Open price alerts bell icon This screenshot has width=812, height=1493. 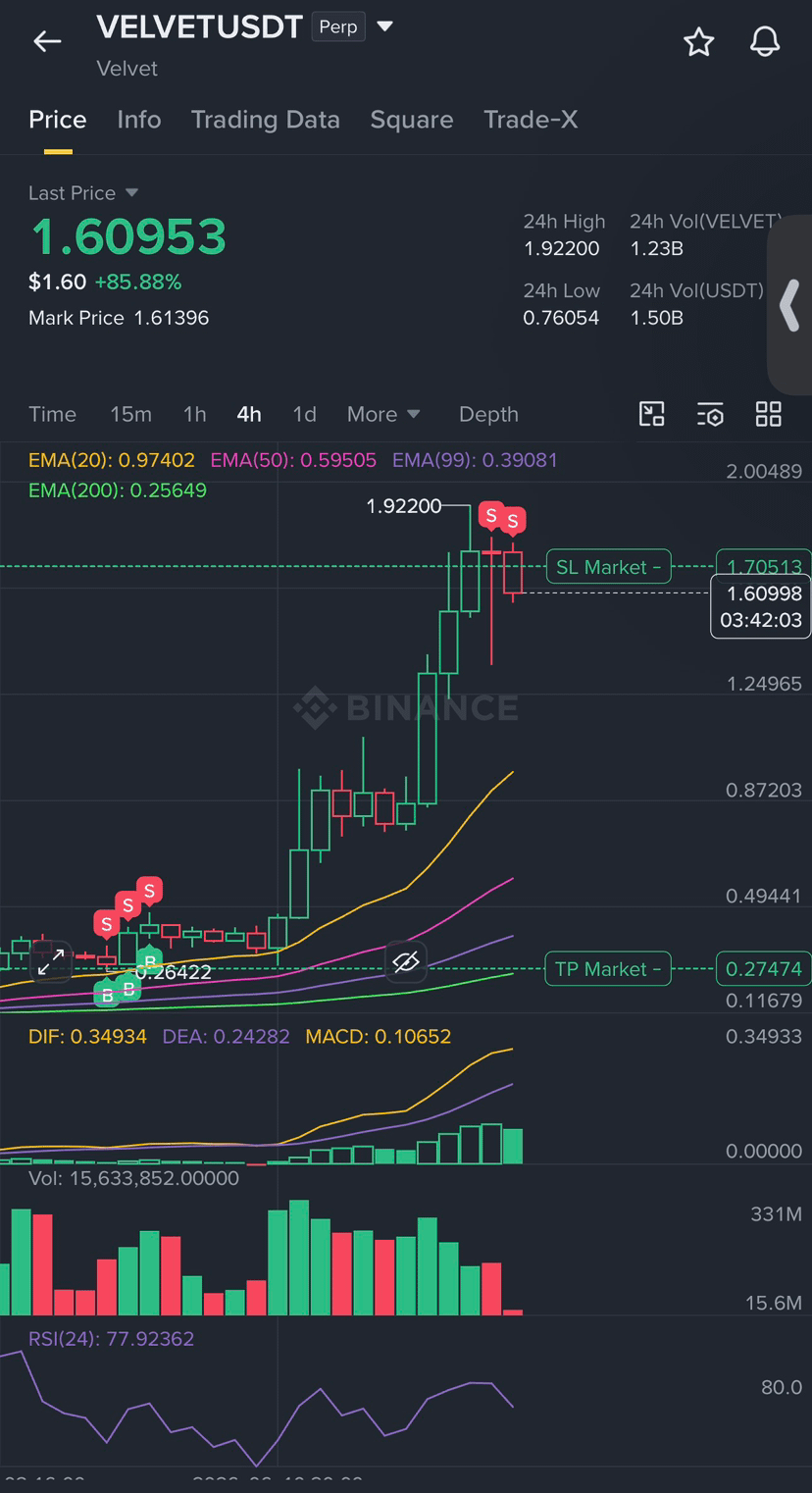click(765, 41)
